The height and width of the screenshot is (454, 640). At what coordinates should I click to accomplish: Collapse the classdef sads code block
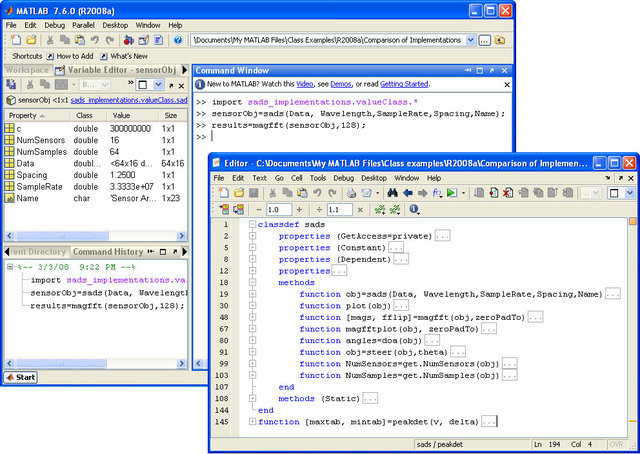click(250, 225)
